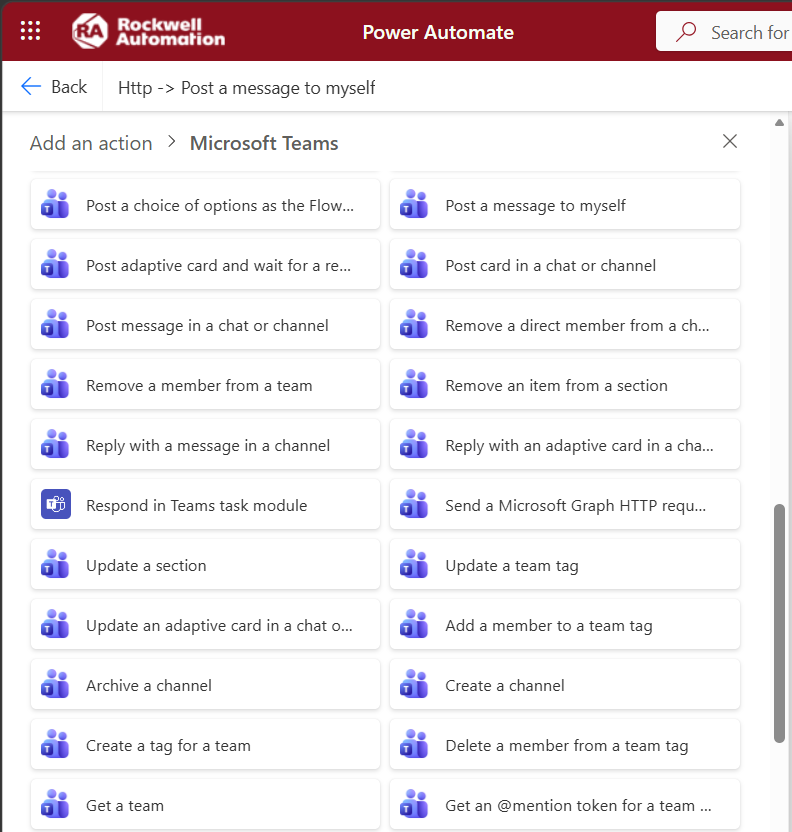The width and height of the screenshot is (792, 832).
Task: Select Remove a member from a team
Action: 205,385
